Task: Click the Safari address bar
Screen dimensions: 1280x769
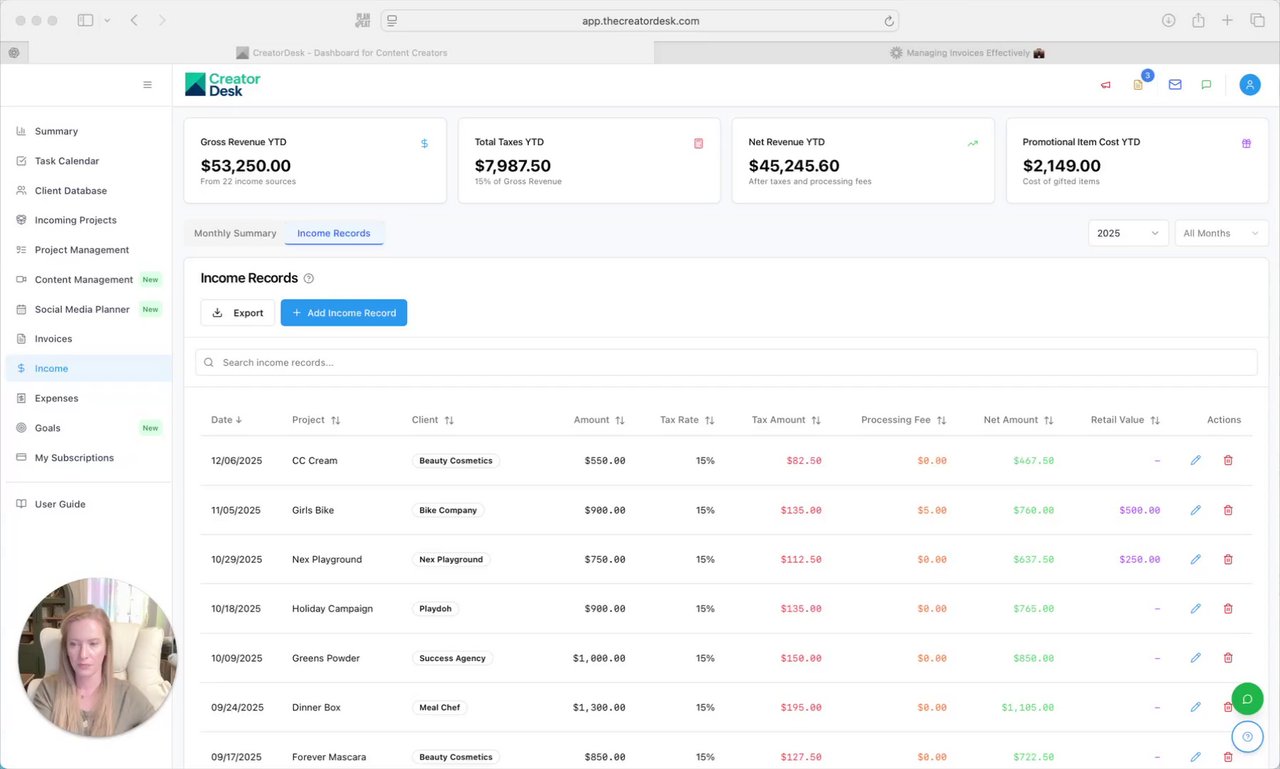Action: coord(640,21)
